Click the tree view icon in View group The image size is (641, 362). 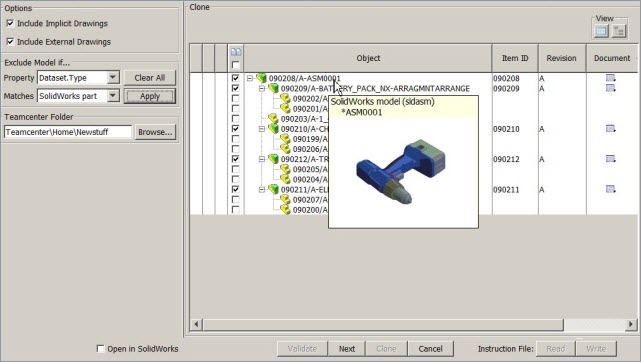coord(619,31)
